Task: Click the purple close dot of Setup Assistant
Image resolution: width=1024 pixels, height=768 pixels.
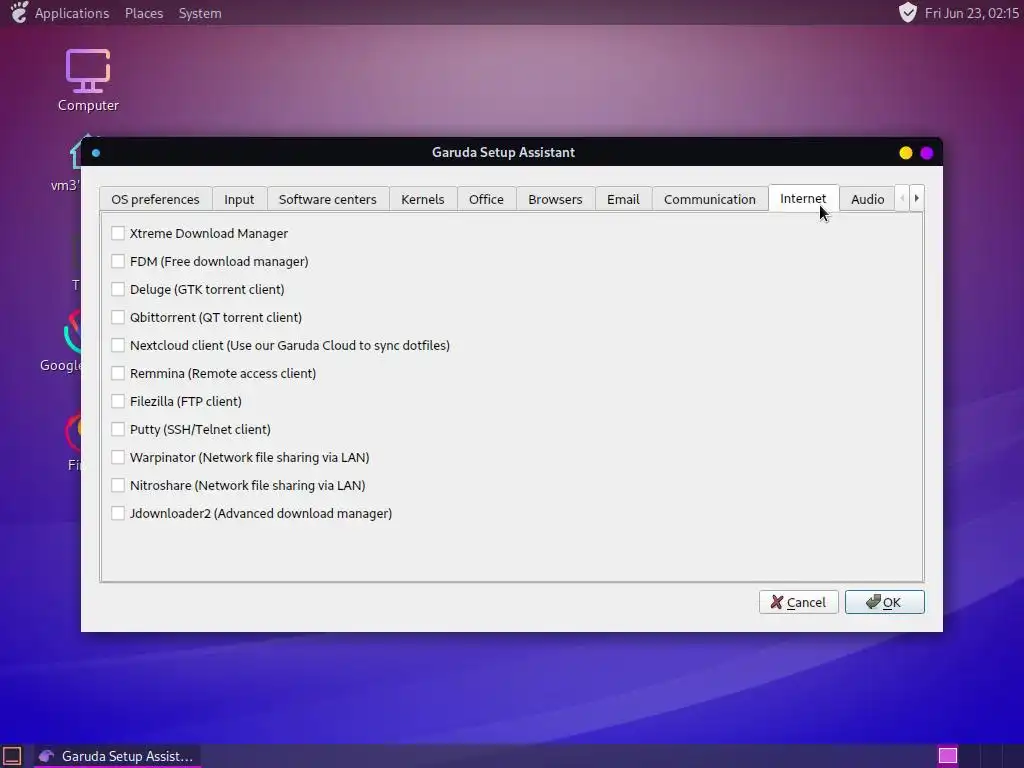Action: coord(927,153)
